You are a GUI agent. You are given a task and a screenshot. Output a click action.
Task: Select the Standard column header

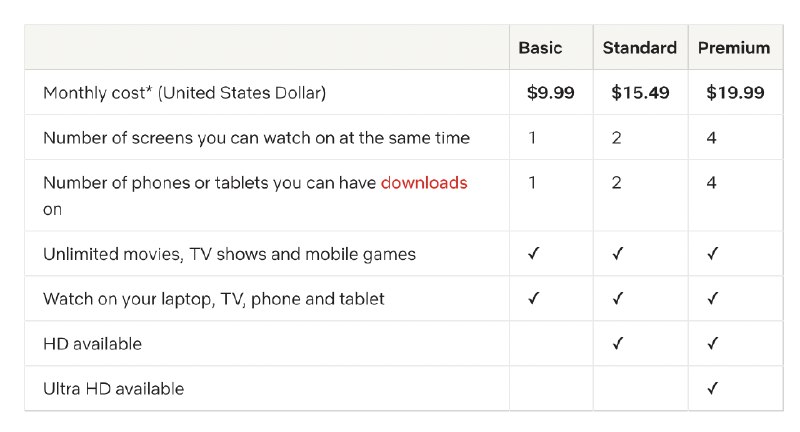tap(639, 48)
